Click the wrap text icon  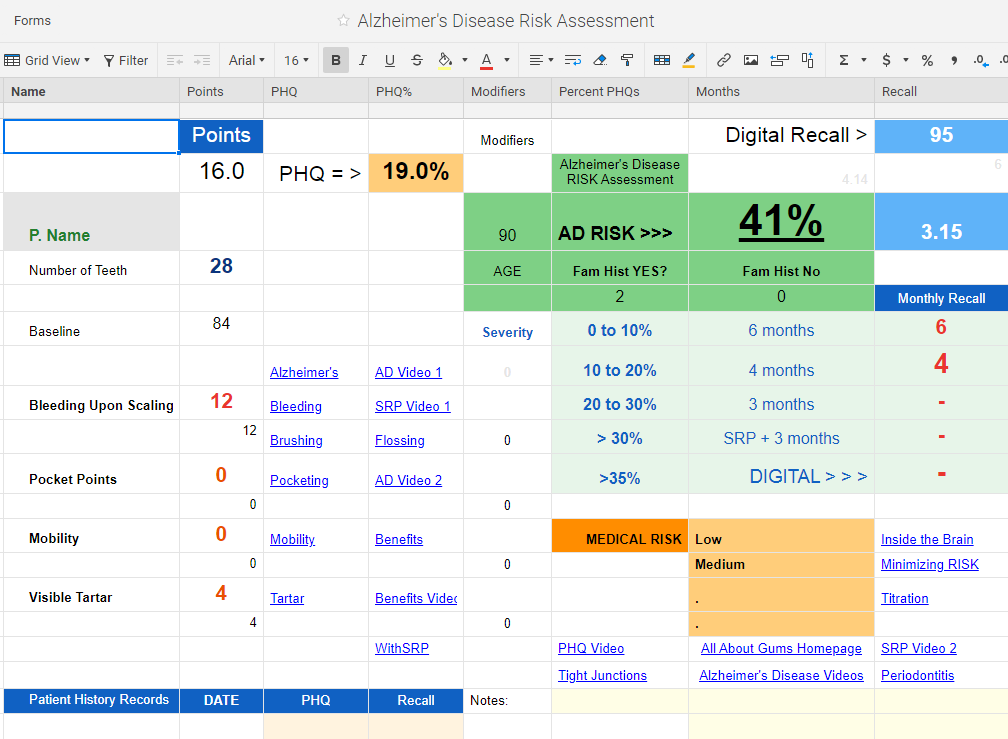click(573, 60)
